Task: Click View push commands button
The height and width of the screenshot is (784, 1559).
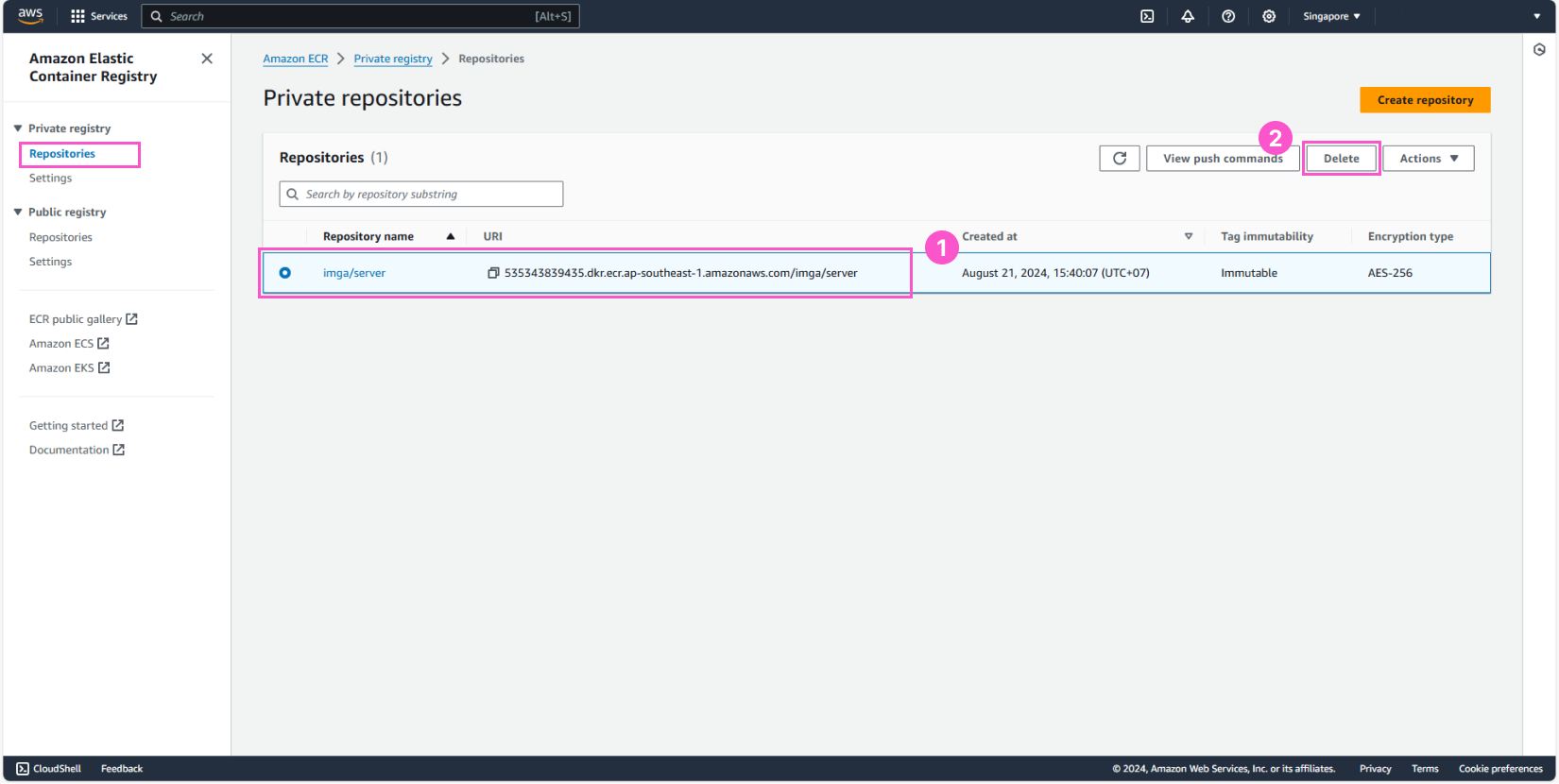Action: coord(1223,159)
